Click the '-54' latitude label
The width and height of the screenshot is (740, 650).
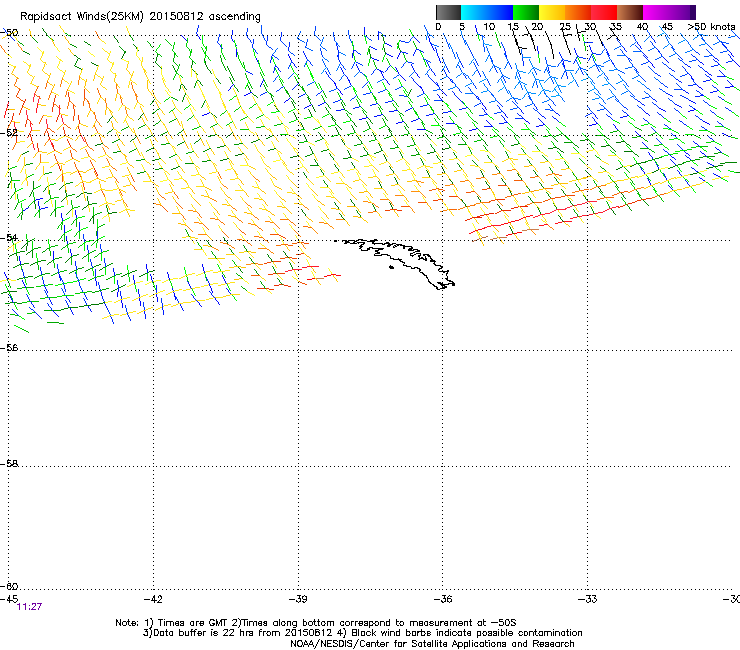(9, 237)
